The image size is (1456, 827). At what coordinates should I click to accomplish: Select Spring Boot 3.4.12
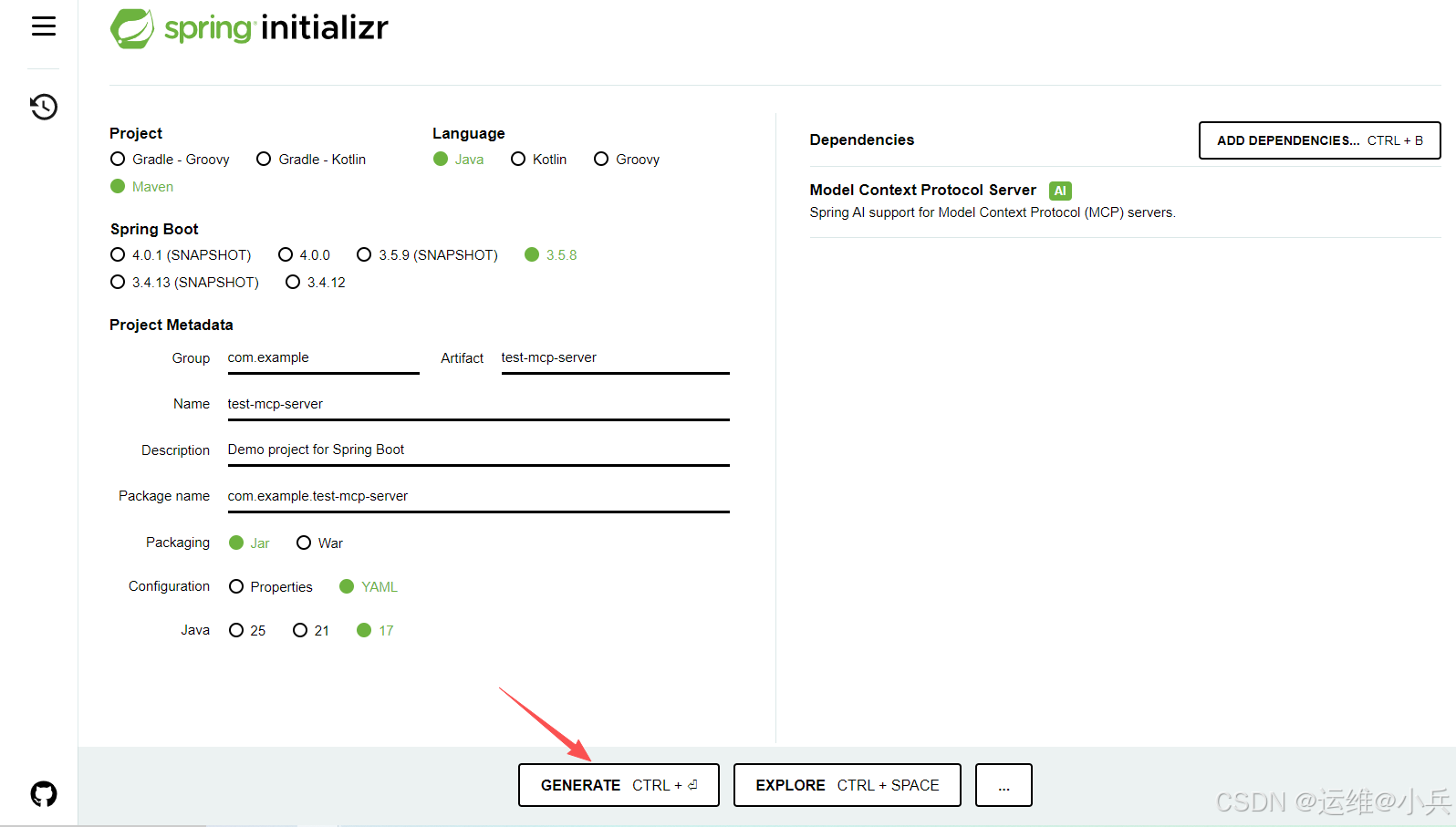316,283
